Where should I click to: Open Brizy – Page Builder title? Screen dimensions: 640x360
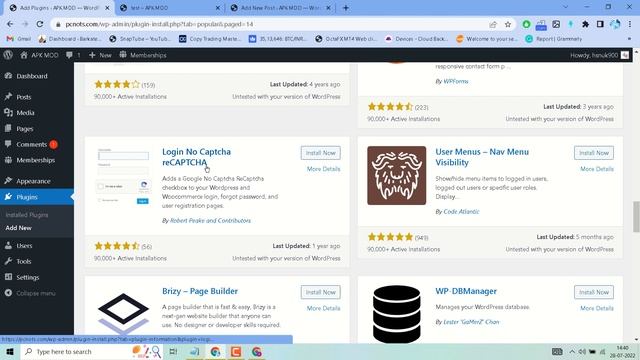click(200, 291)
